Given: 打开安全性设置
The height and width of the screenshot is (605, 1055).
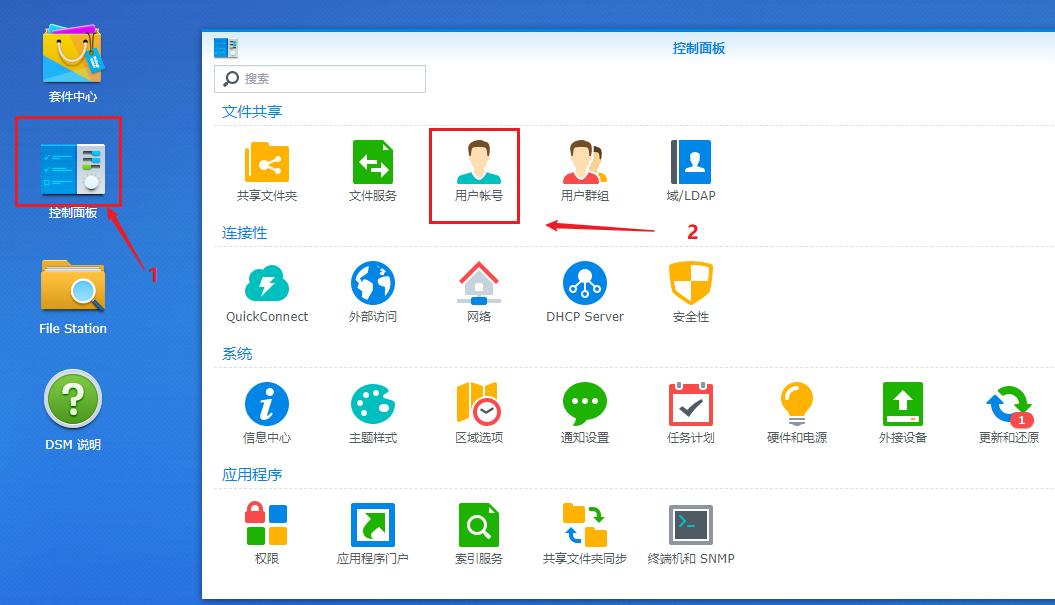Looking at the screenshot, I should pos(690,290).
